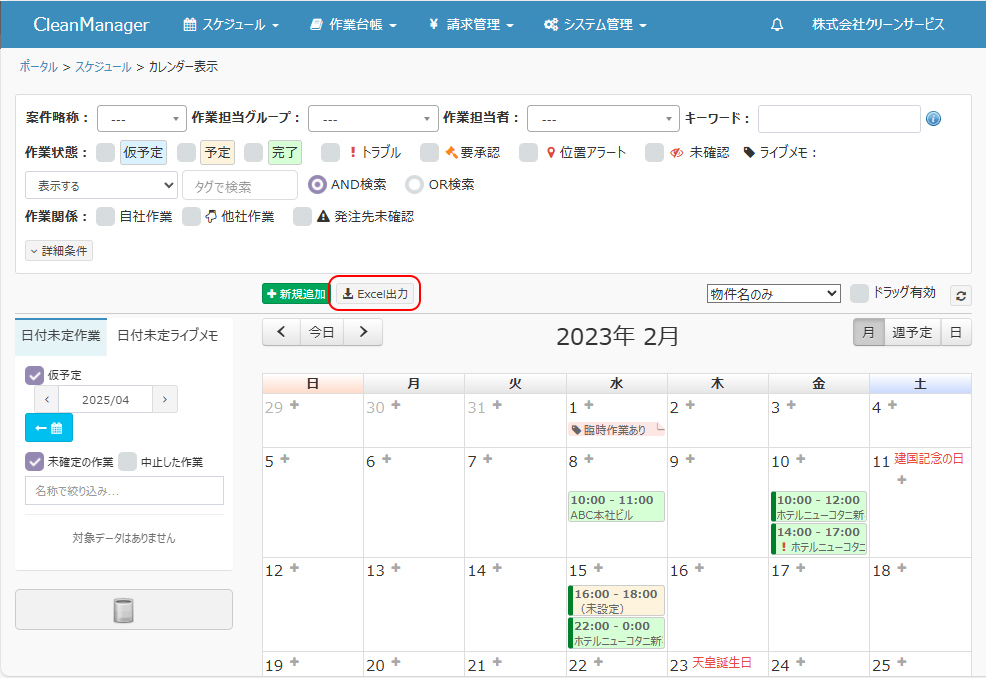Click the plus icon on February 14

click(496, 568)
